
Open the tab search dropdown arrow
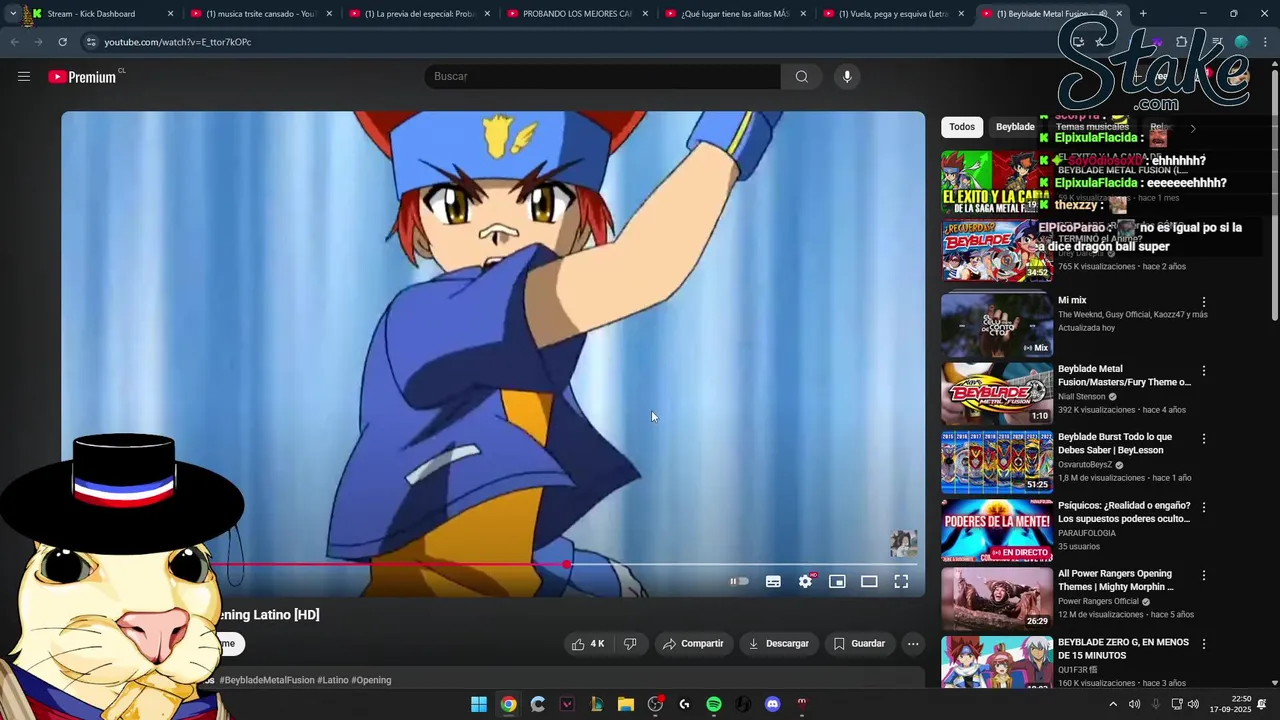12,14
